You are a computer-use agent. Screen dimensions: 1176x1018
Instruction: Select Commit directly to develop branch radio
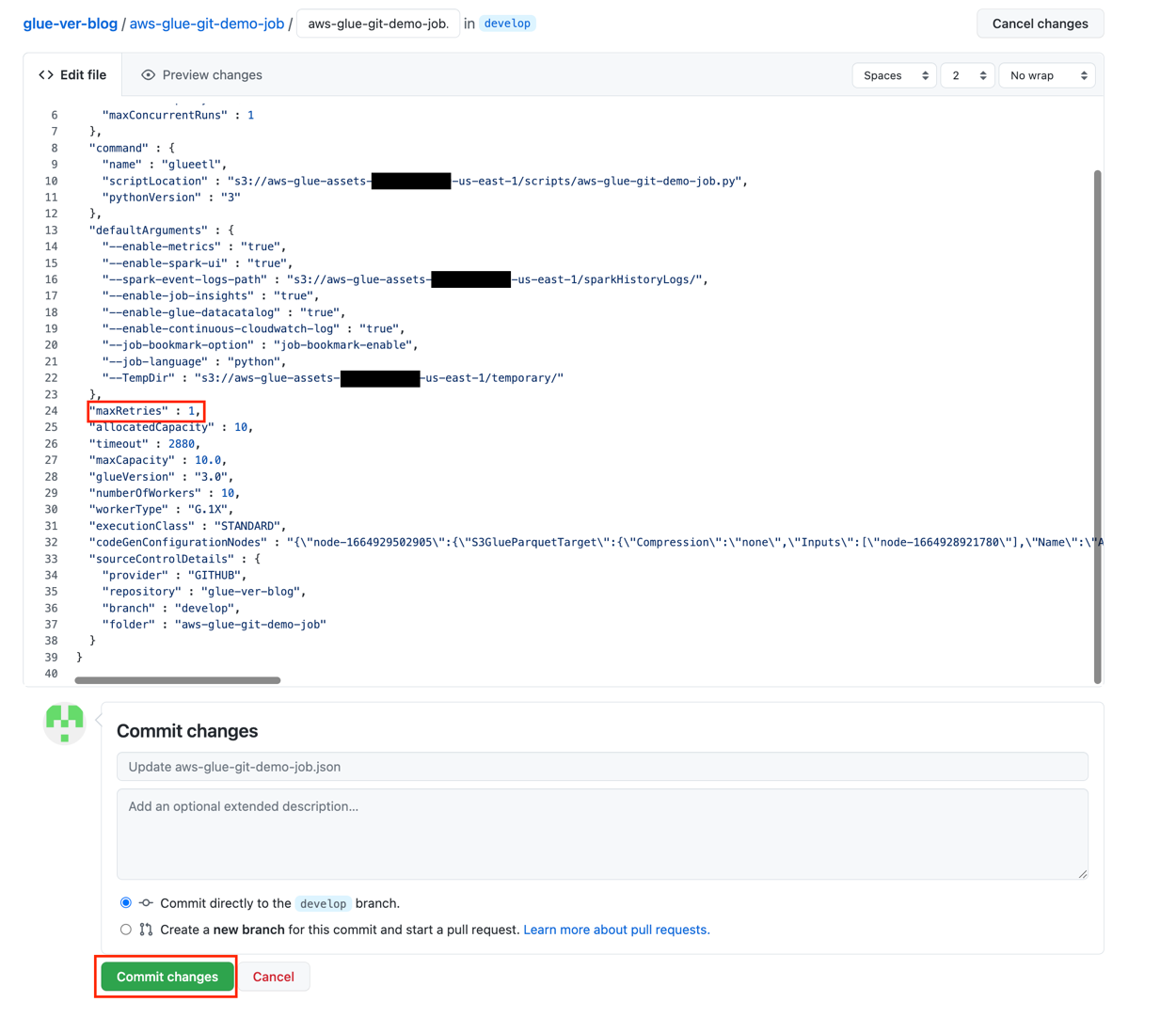[x=126, y=903]
